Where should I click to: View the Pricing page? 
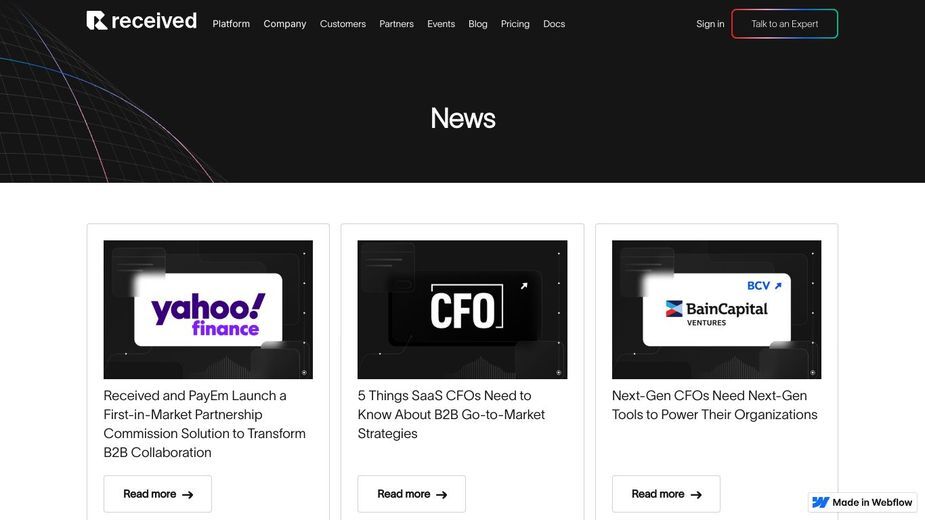point(515,24)
